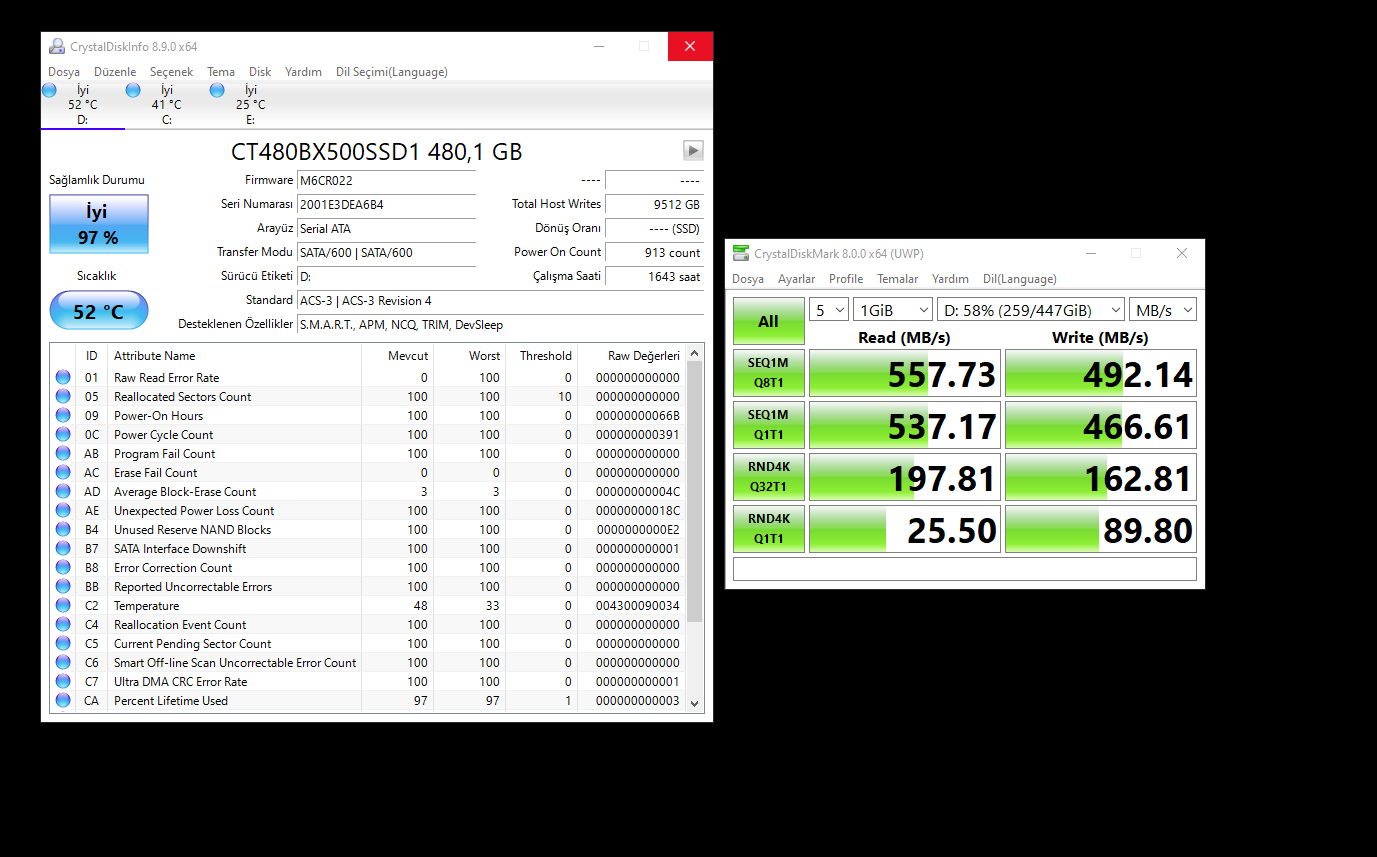The image size is (1377, 857).
Task: Click the status orb of Current Pending Sector Count
Action: tap(63, 643)
